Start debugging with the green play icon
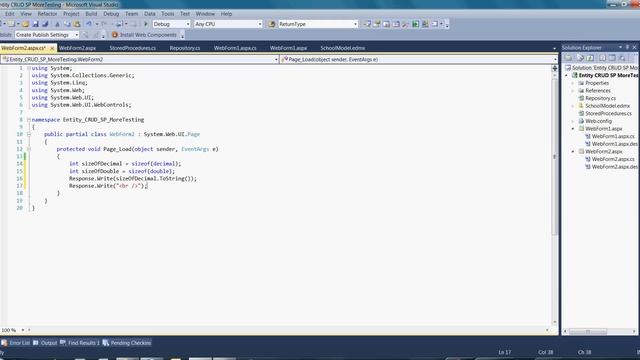 (146, 24)
